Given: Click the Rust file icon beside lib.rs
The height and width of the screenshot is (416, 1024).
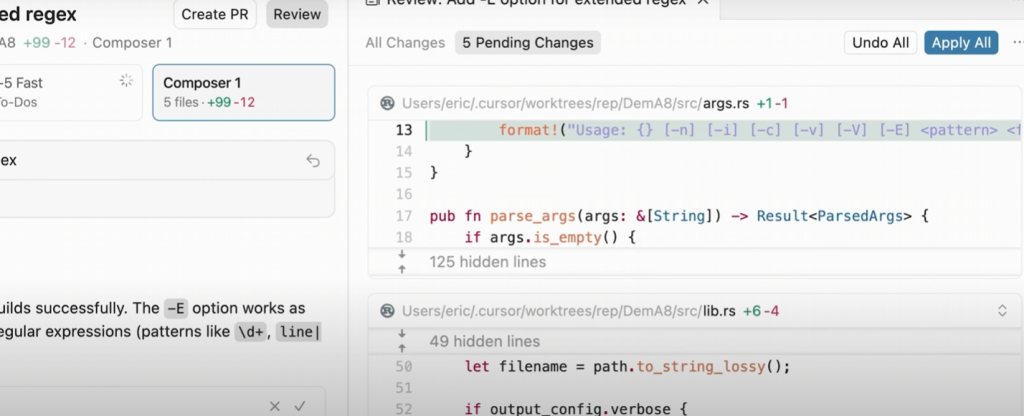Looking at the screenshot, I should 387,311.
